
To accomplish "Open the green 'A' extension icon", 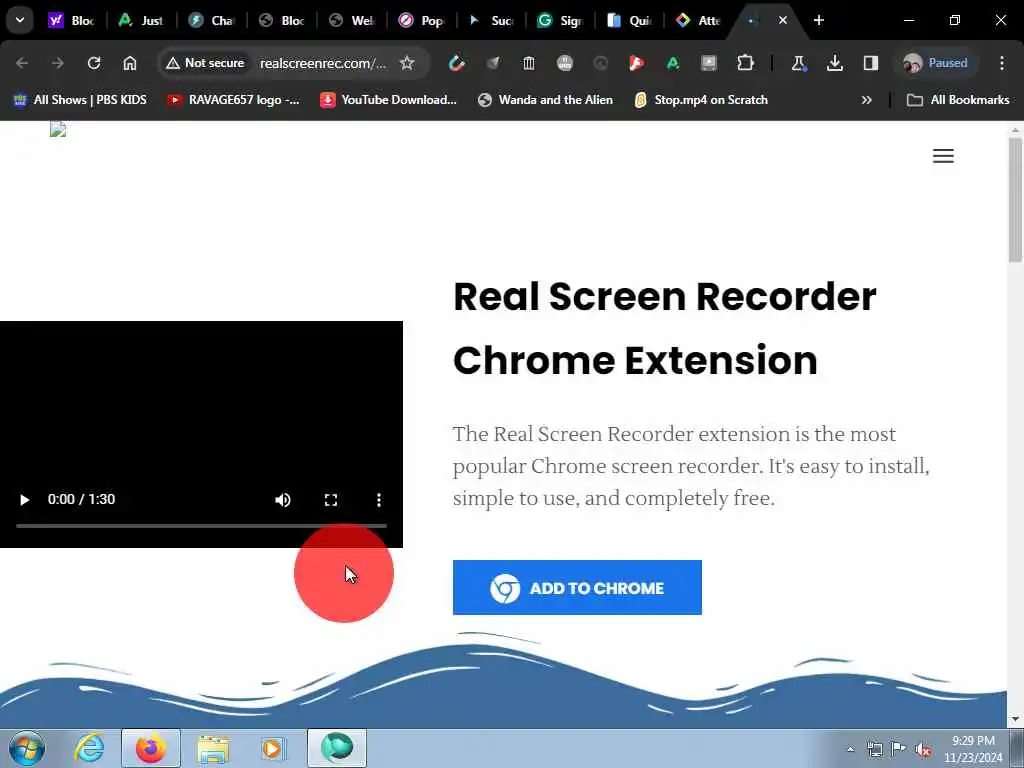I will point(673,63).
